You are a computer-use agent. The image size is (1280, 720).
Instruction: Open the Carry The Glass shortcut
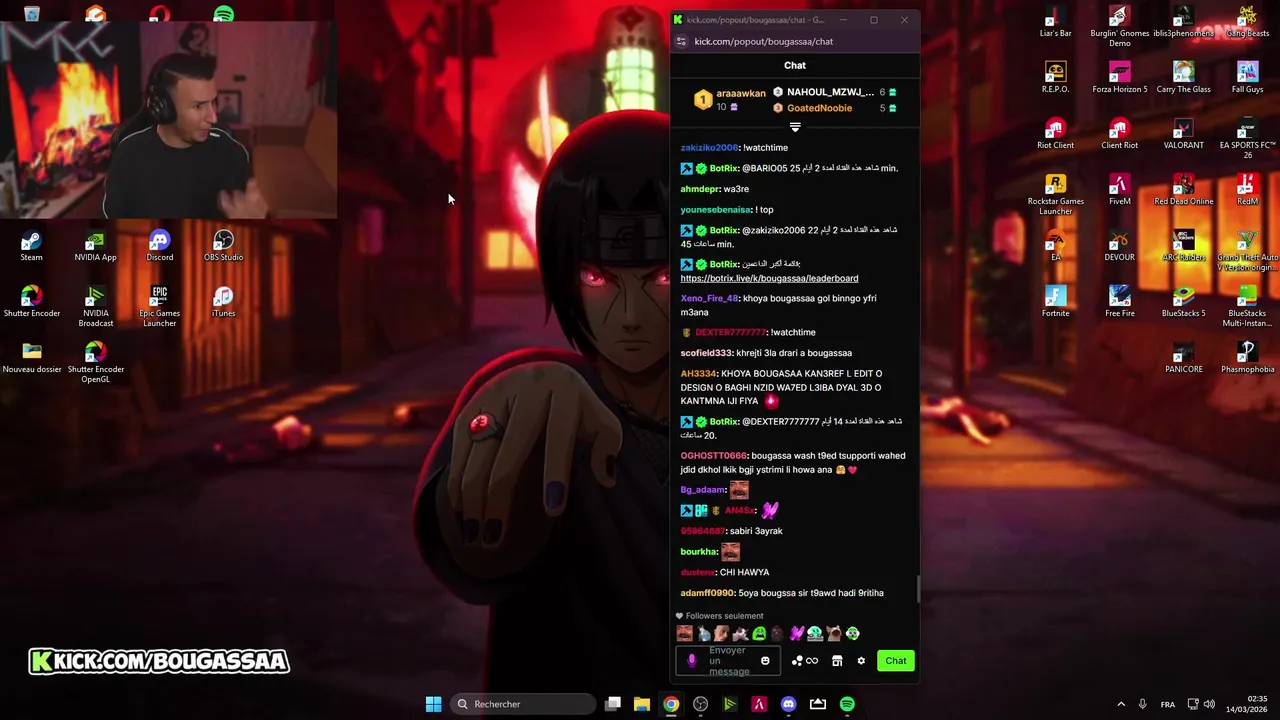coord(1183,78)
